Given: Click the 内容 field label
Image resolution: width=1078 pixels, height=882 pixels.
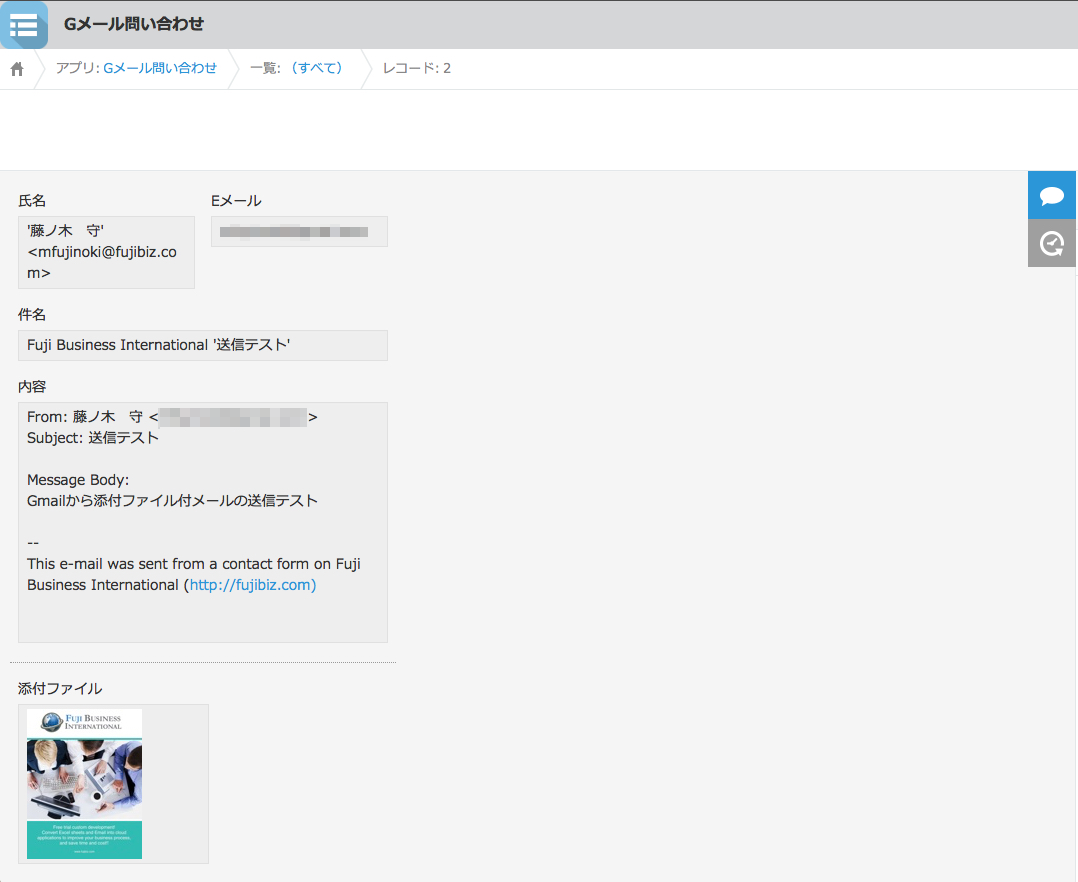Looking at the screenshot, I should 32,387.
